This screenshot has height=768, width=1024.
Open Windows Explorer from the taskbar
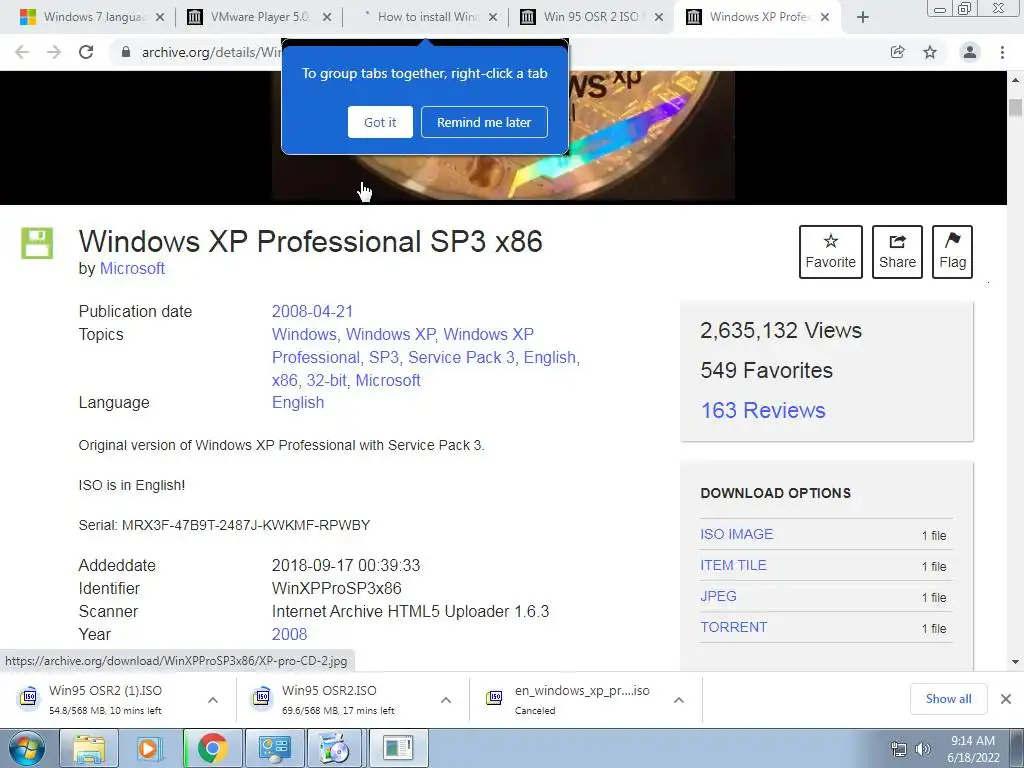(x=89, y=748)
